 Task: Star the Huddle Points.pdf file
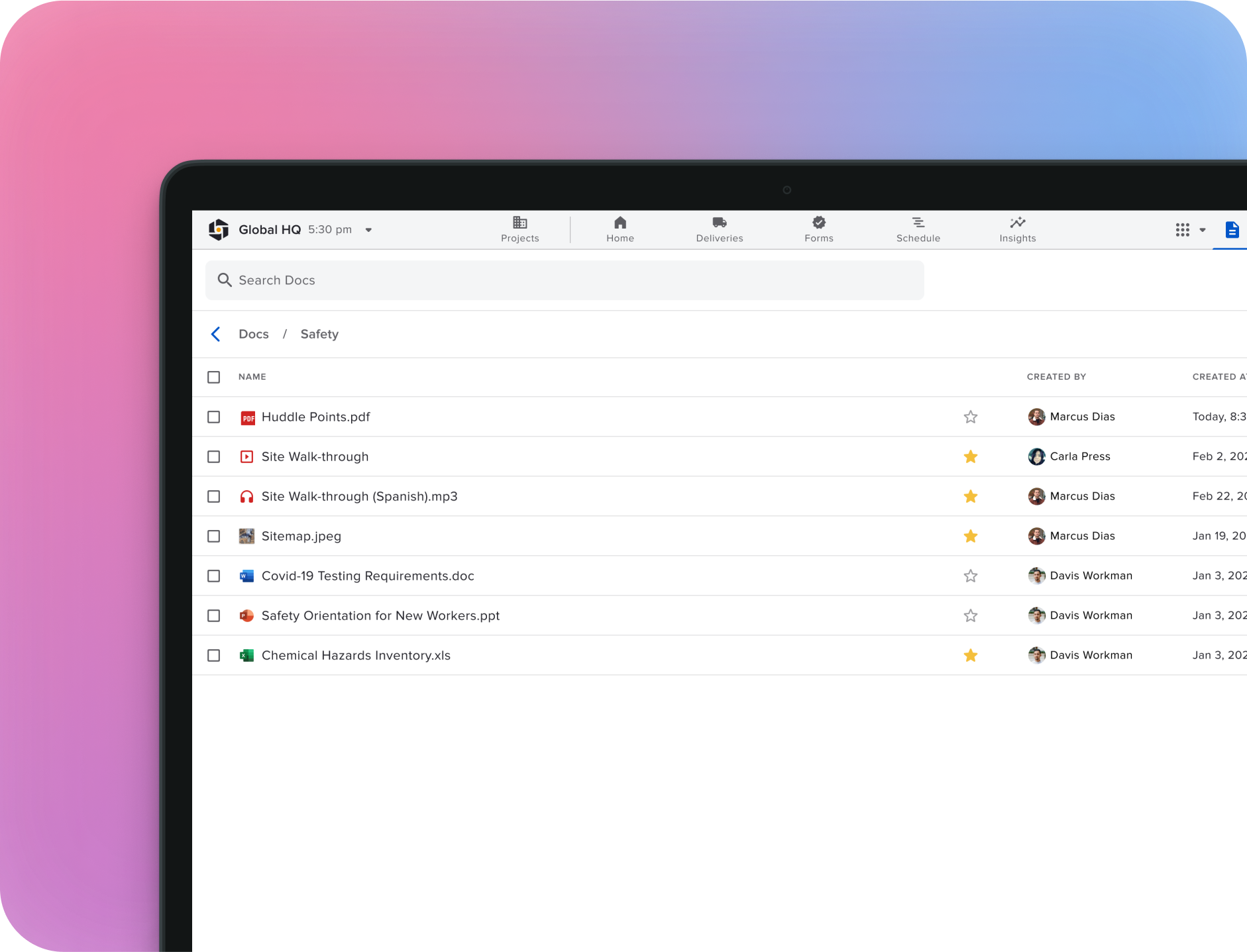click(x=971, y=417)
